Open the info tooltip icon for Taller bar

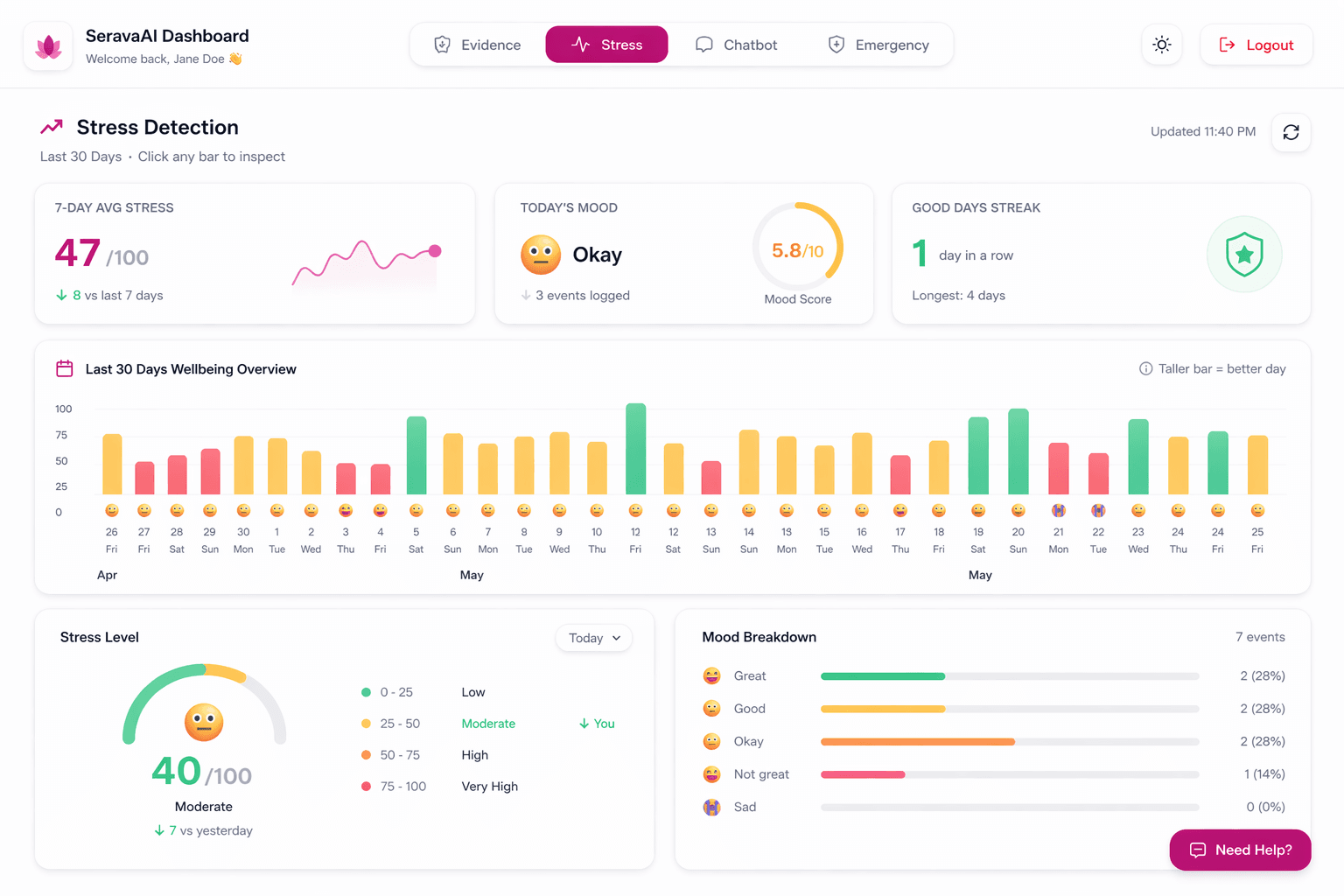[x=1145, y=368]
